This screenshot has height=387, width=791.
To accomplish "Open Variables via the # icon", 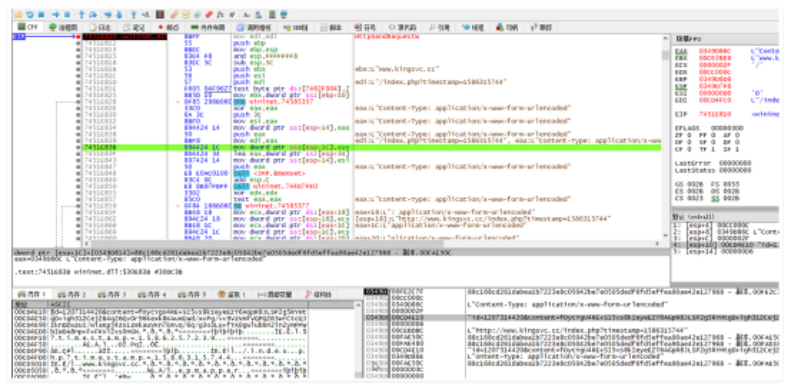I will point(232,15).
